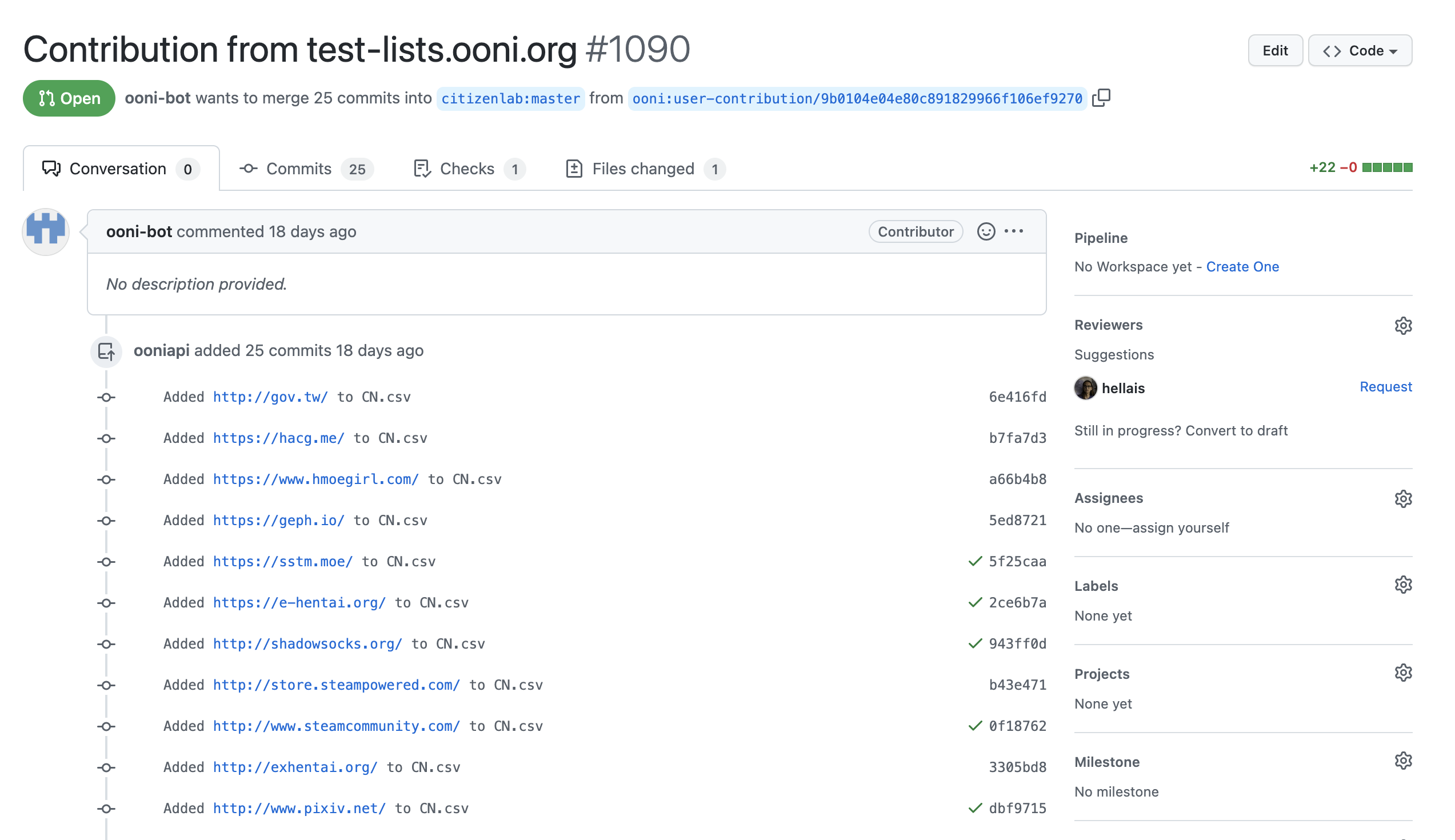Image resolution: width=1455 pixels, height=840 pixels.
Task: Click commit icon beside geph.io entry
Action: pyautogui.click(x=106, y=521)
